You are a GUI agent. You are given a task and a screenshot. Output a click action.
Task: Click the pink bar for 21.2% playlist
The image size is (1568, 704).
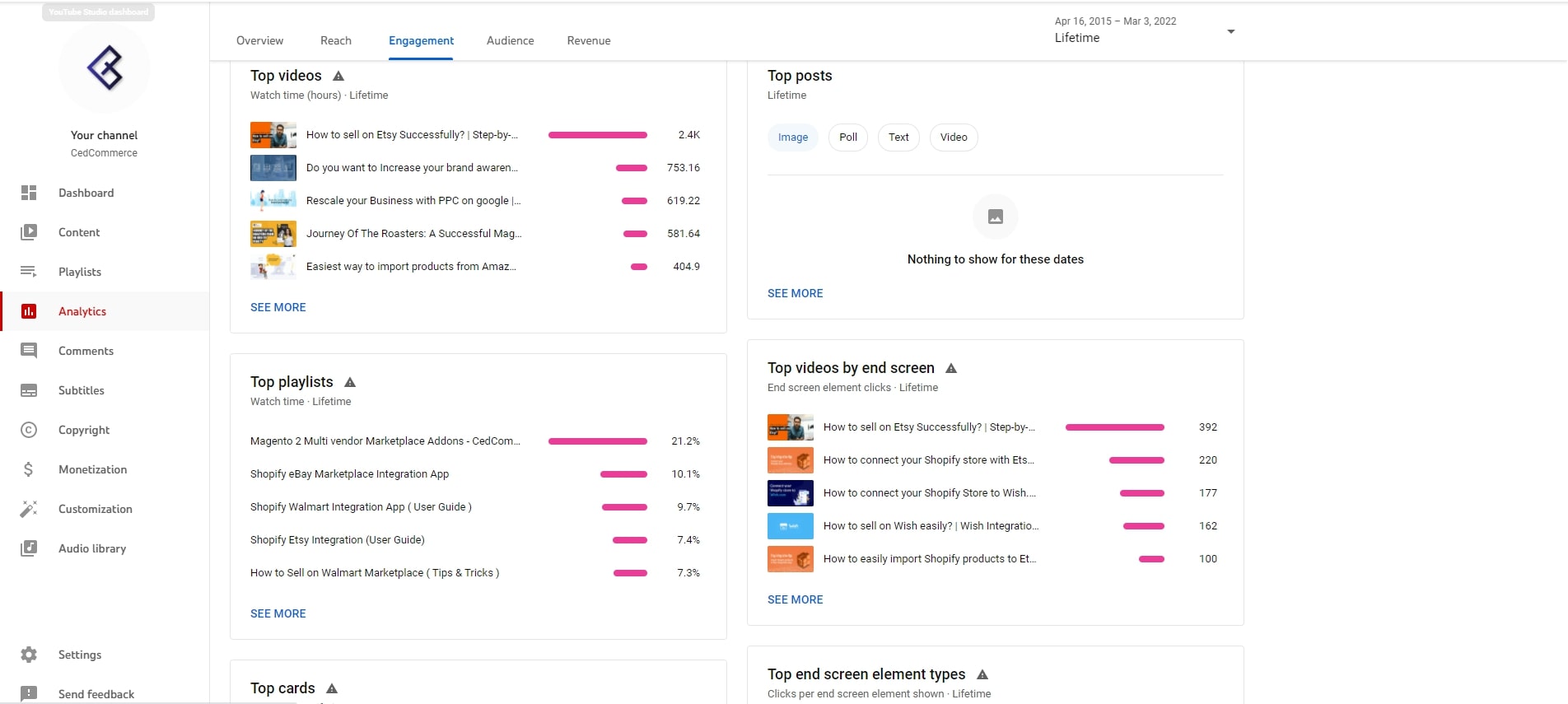tap(598, 441)
